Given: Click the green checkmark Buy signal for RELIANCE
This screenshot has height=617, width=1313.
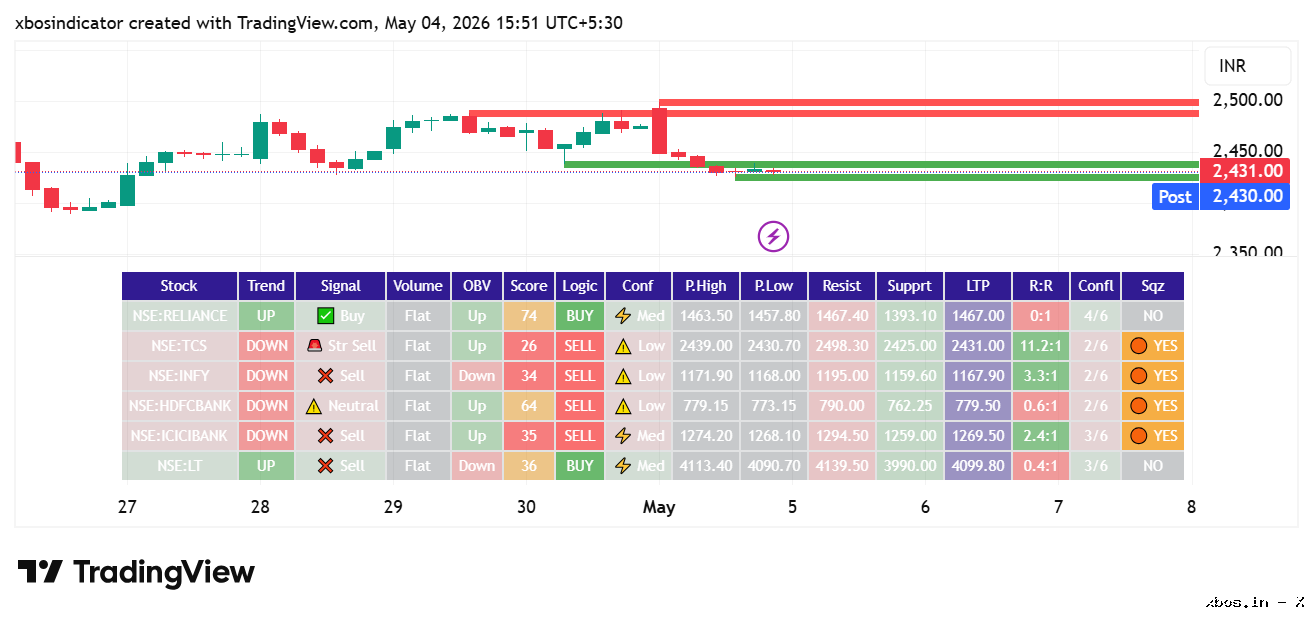Looking at the screenshot, I should tap(340, 316).
